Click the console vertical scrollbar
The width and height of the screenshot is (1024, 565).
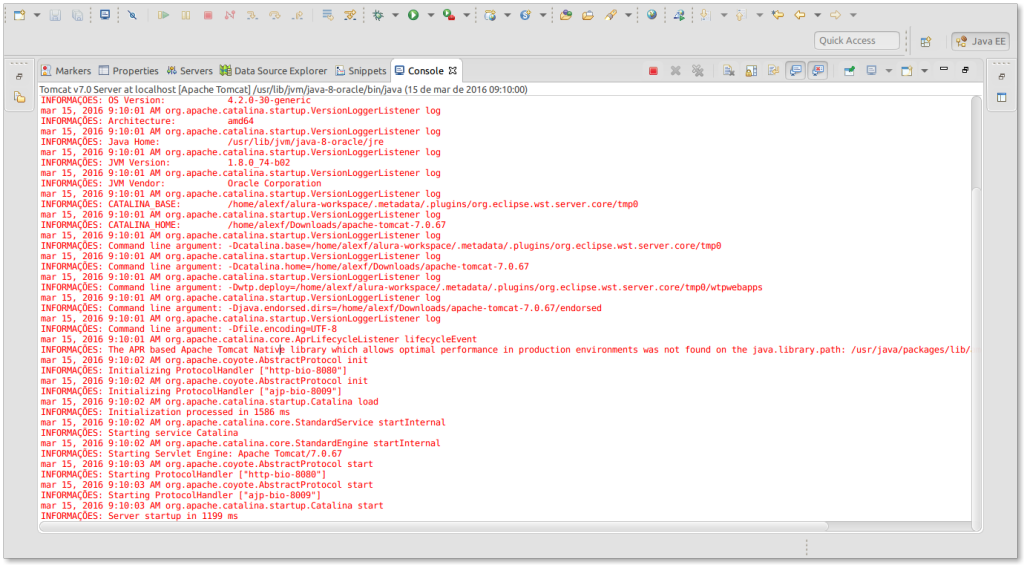tap(976, 312)
